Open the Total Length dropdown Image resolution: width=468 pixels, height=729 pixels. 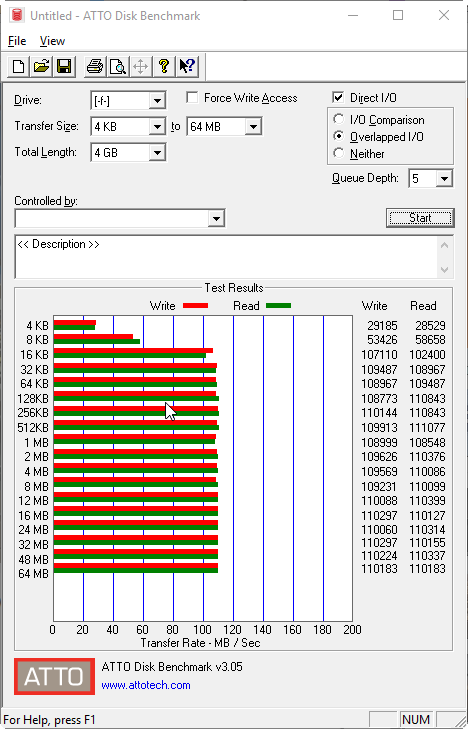[x=158, y=152]
